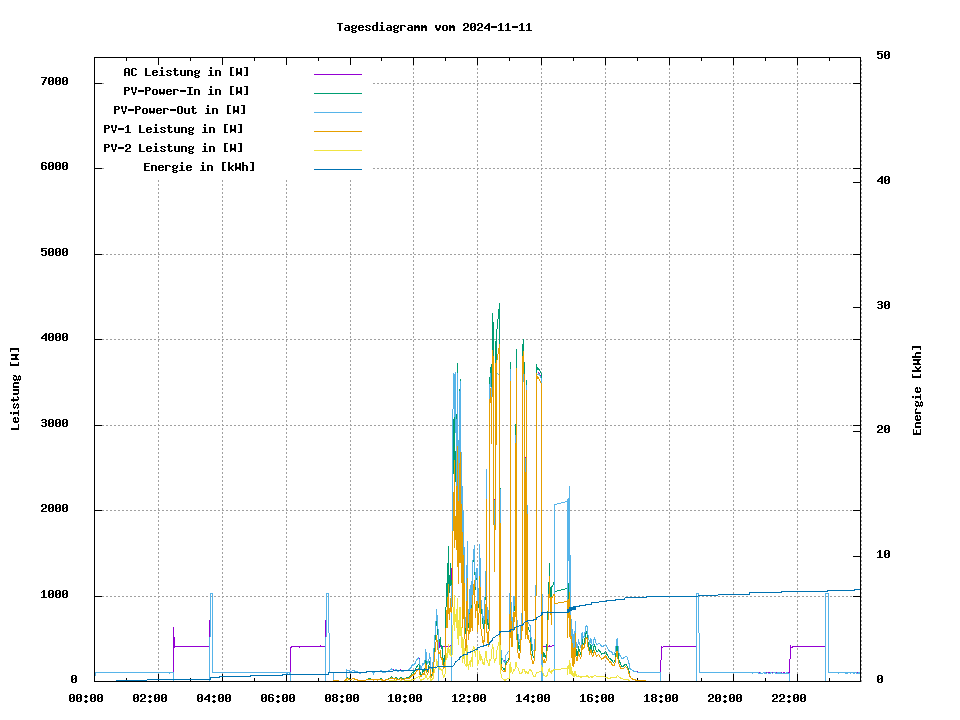
Task: Click the 12:00 tick label on the time axis
Action: 469,698
